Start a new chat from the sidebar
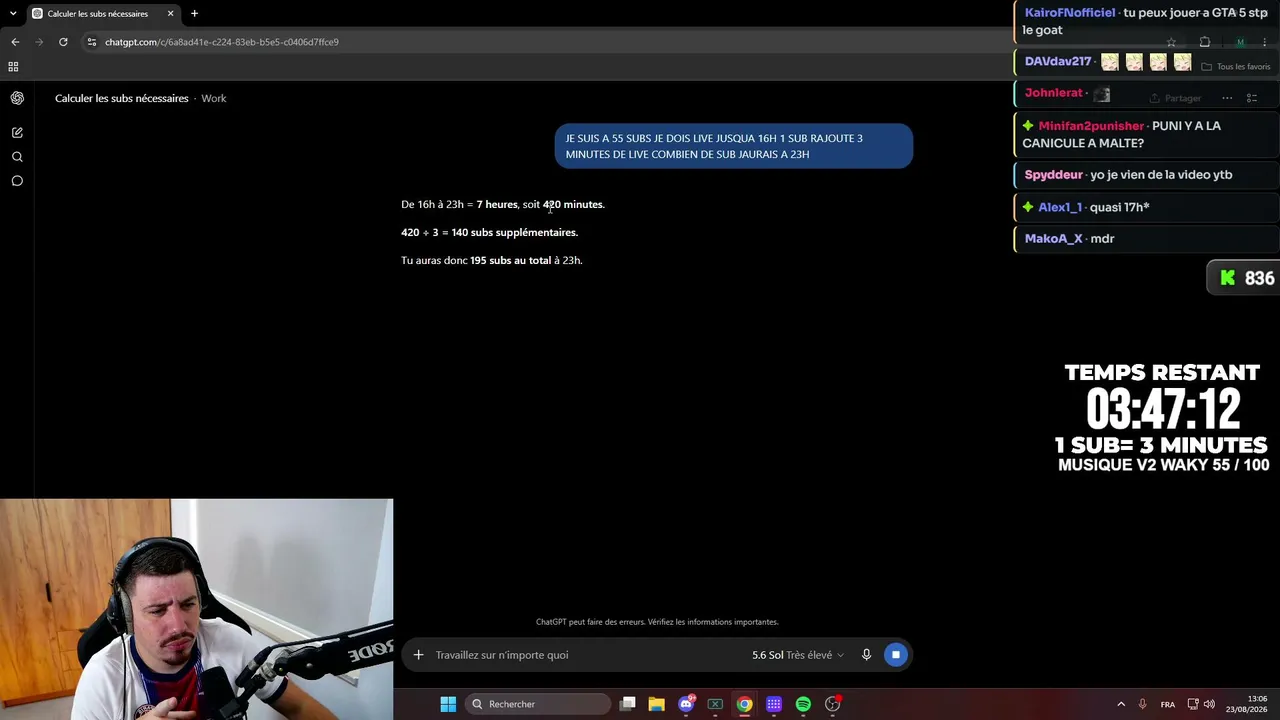 point(17,132)
